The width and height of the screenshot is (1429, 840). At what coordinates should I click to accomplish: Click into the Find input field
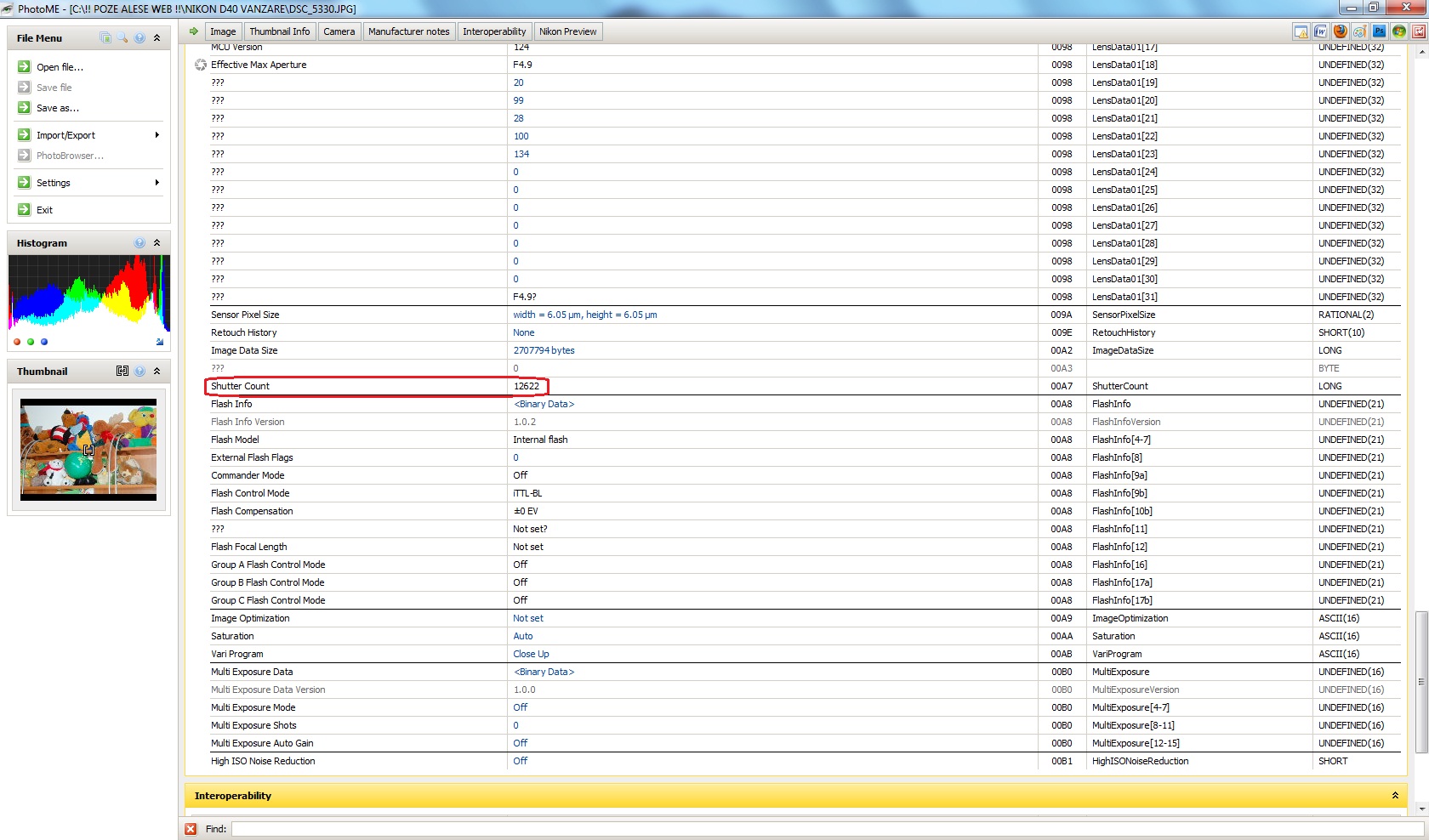pos(827,829)
